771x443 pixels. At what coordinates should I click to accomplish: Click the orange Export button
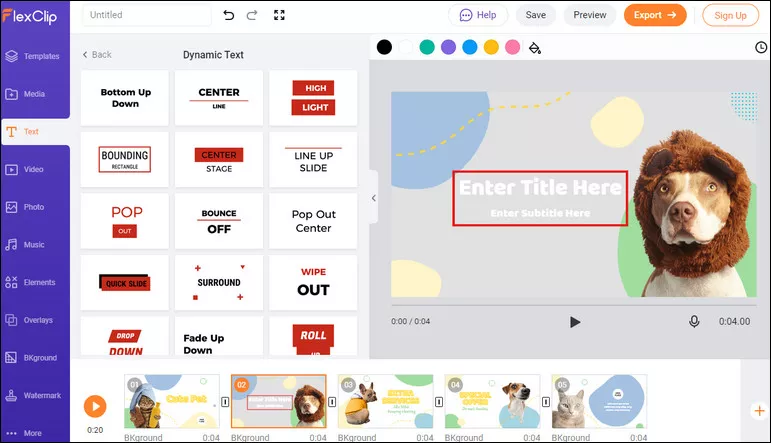pos(655,15)
